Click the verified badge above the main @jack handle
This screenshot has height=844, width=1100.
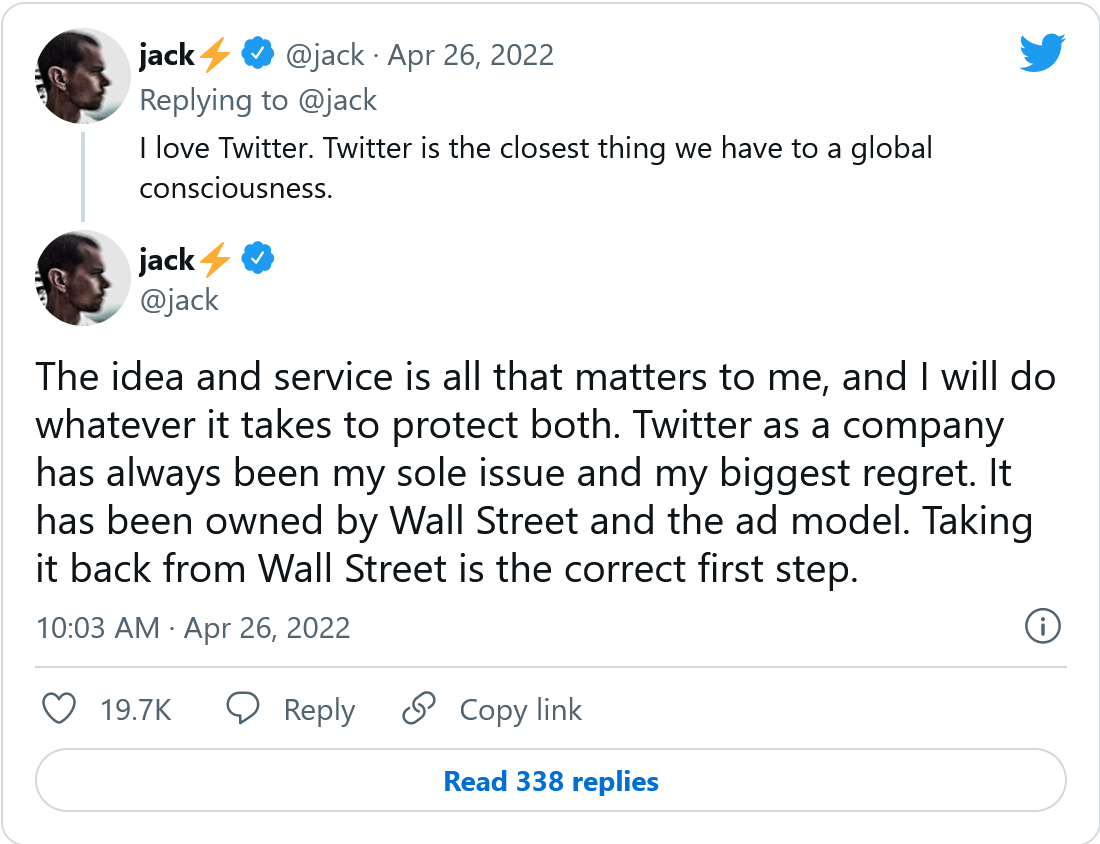pyautogui.click(x=259, y=260)
